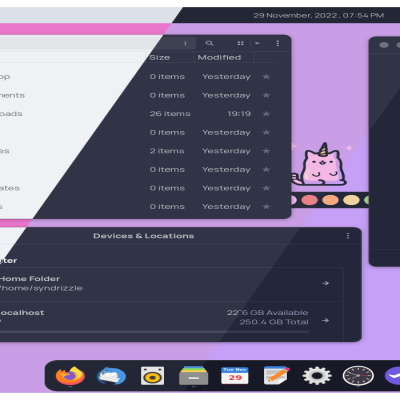The image size is (400, 400).
Task: Select the "2 items" size cell
Action: coord(167,151)
